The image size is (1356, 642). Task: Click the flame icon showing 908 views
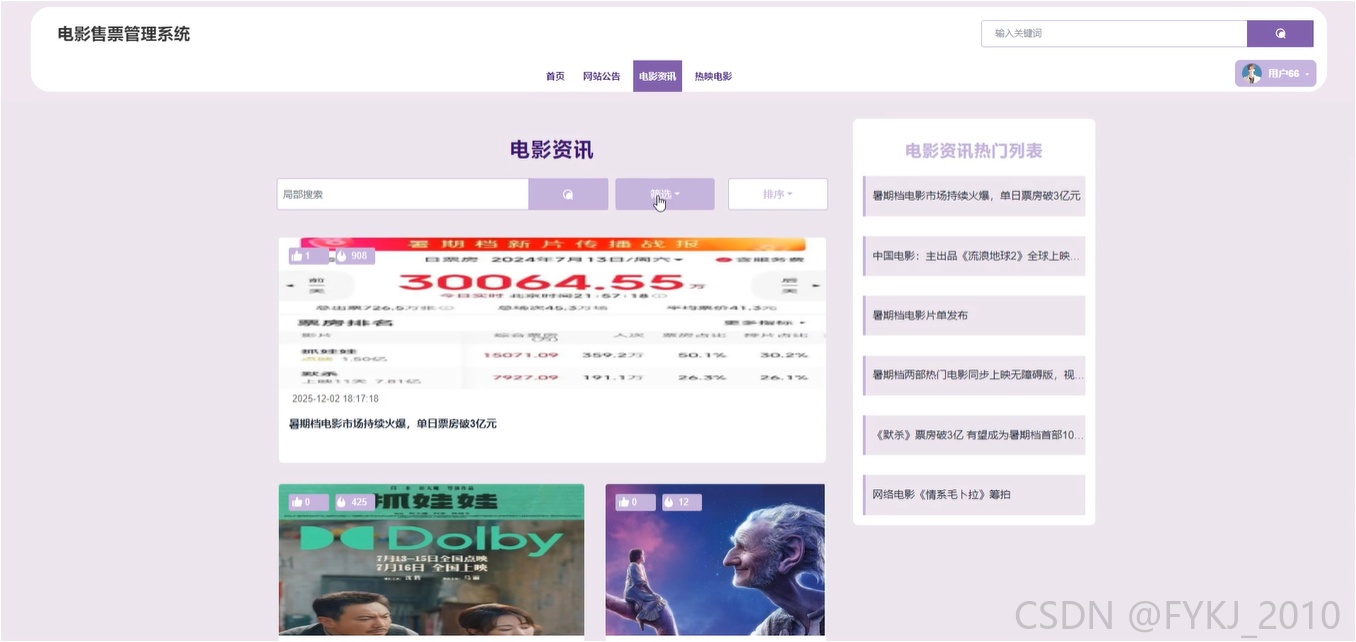point(342,256)
